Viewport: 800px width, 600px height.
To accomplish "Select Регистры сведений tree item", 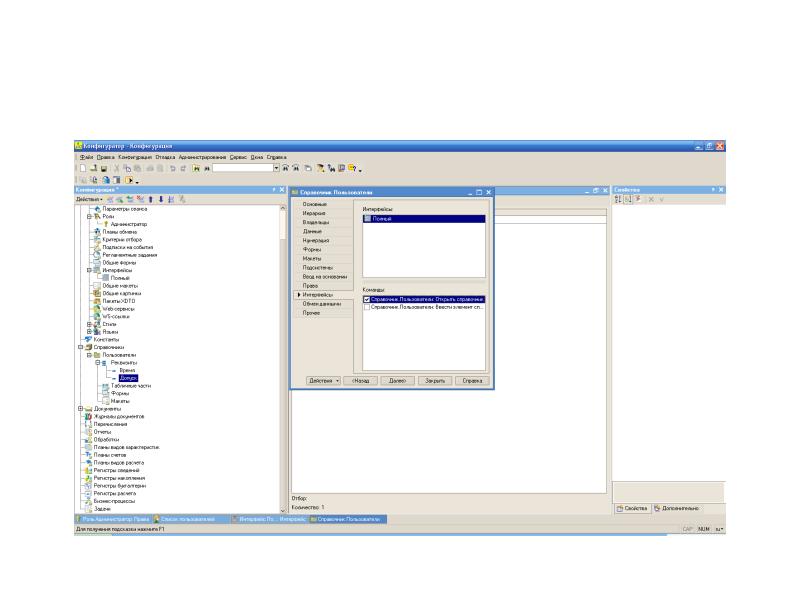I will [116, 470].
